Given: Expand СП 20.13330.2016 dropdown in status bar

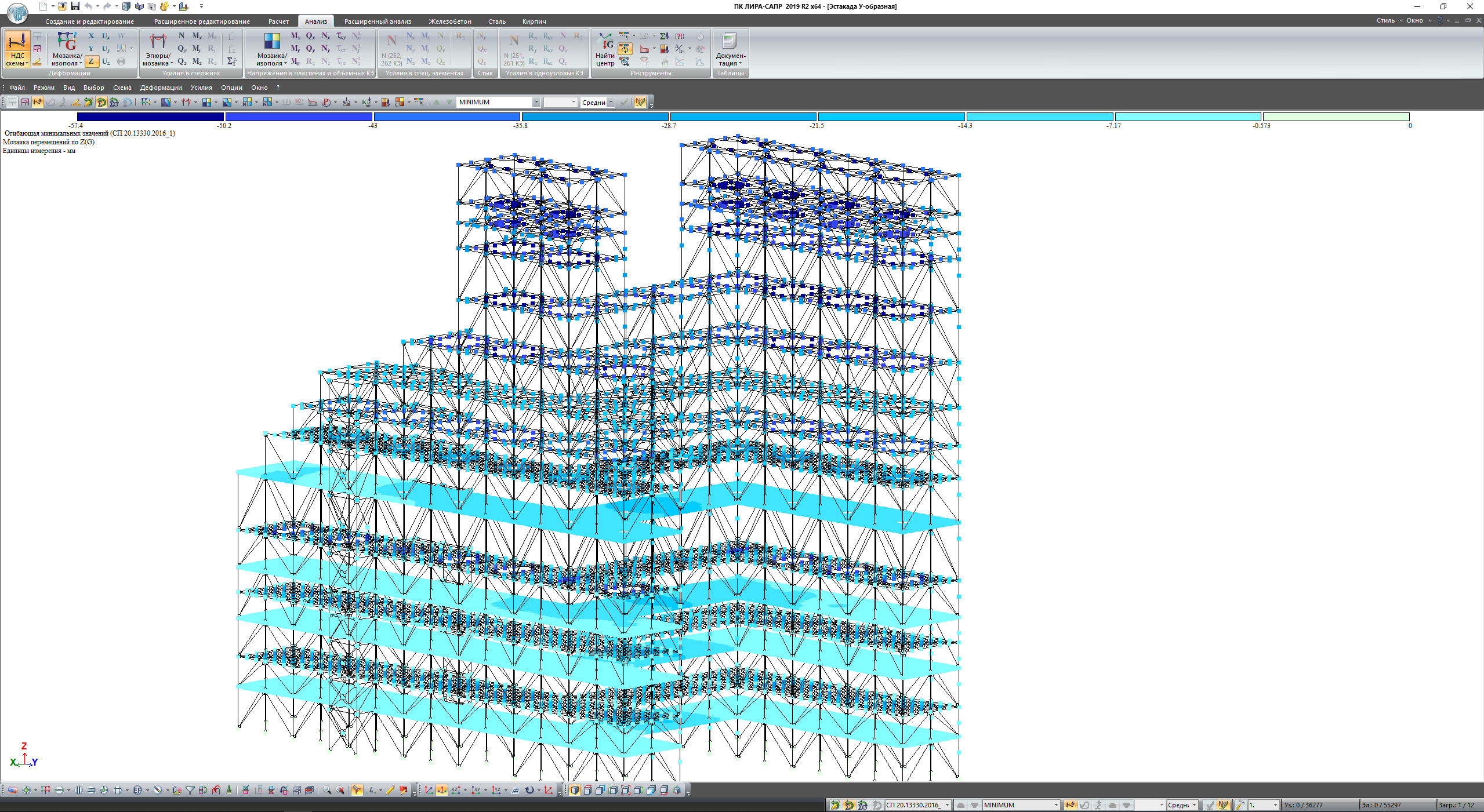Looking at the screenshot, I should [946, 805].
